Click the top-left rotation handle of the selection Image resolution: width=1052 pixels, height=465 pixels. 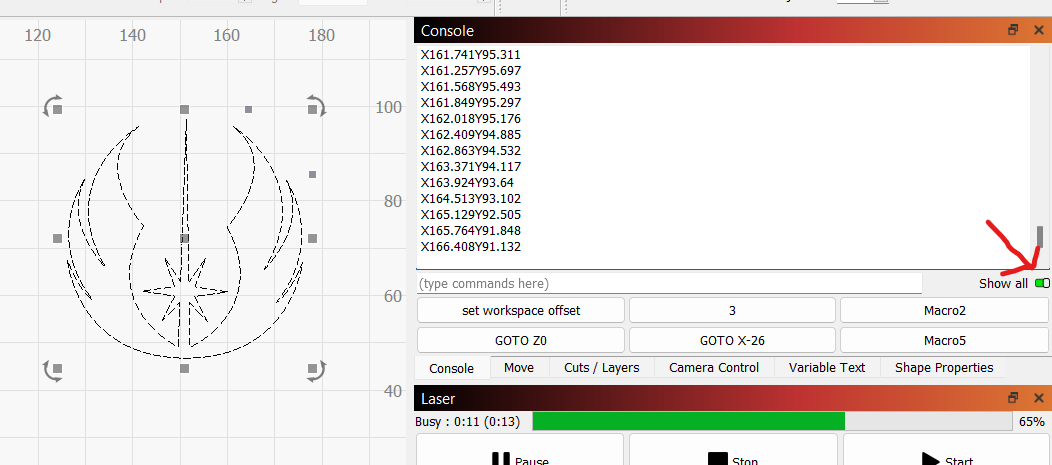pyautogui.click(x=51, y=106)
